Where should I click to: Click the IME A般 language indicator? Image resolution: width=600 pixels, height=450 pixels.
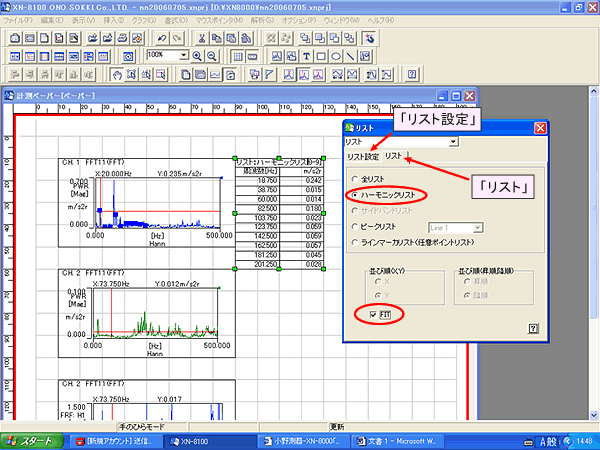pyautogui.click(x=547, y=442)
